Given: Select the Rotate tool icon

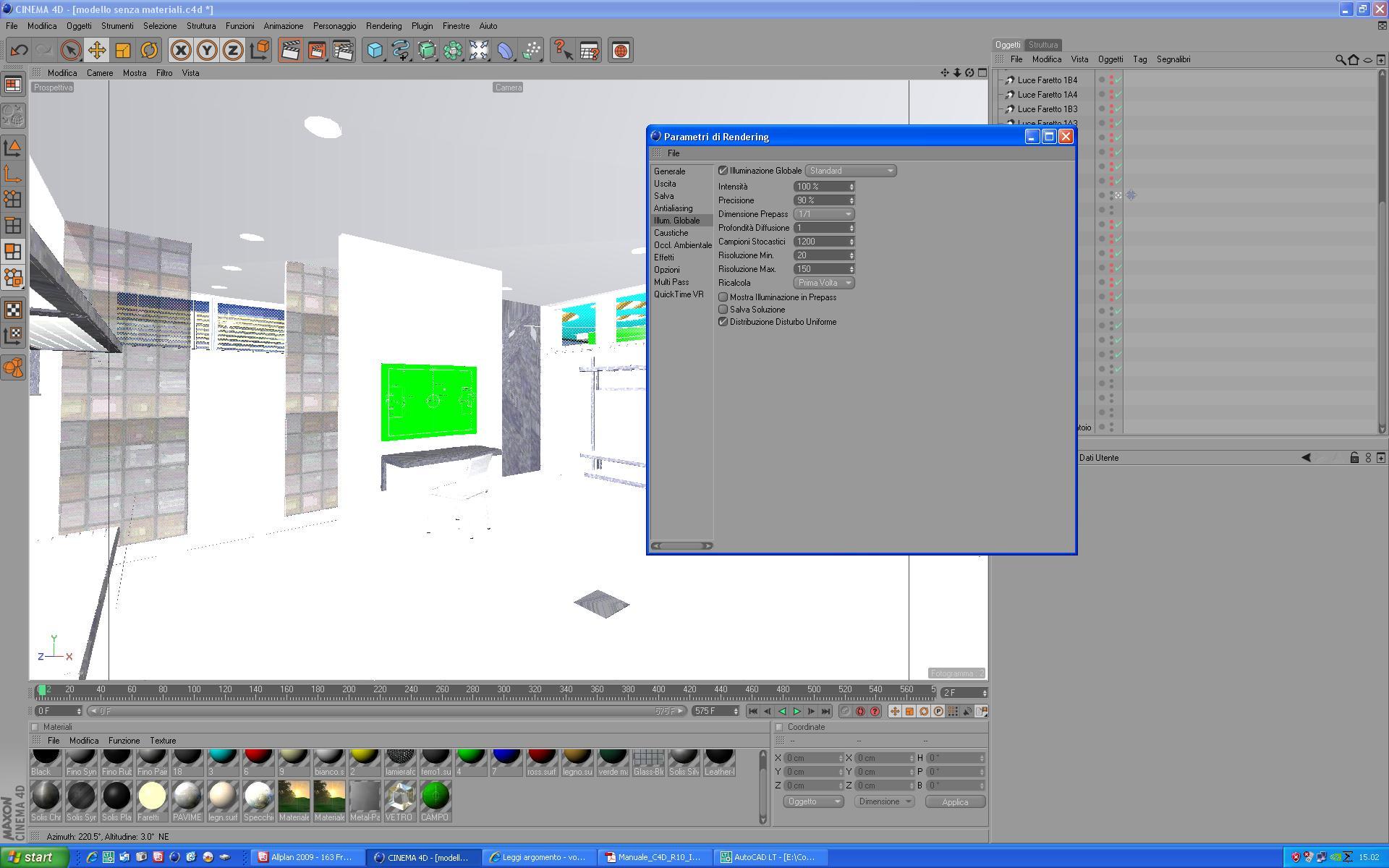Looking at the screenshot, I should [x=149, y=51].
